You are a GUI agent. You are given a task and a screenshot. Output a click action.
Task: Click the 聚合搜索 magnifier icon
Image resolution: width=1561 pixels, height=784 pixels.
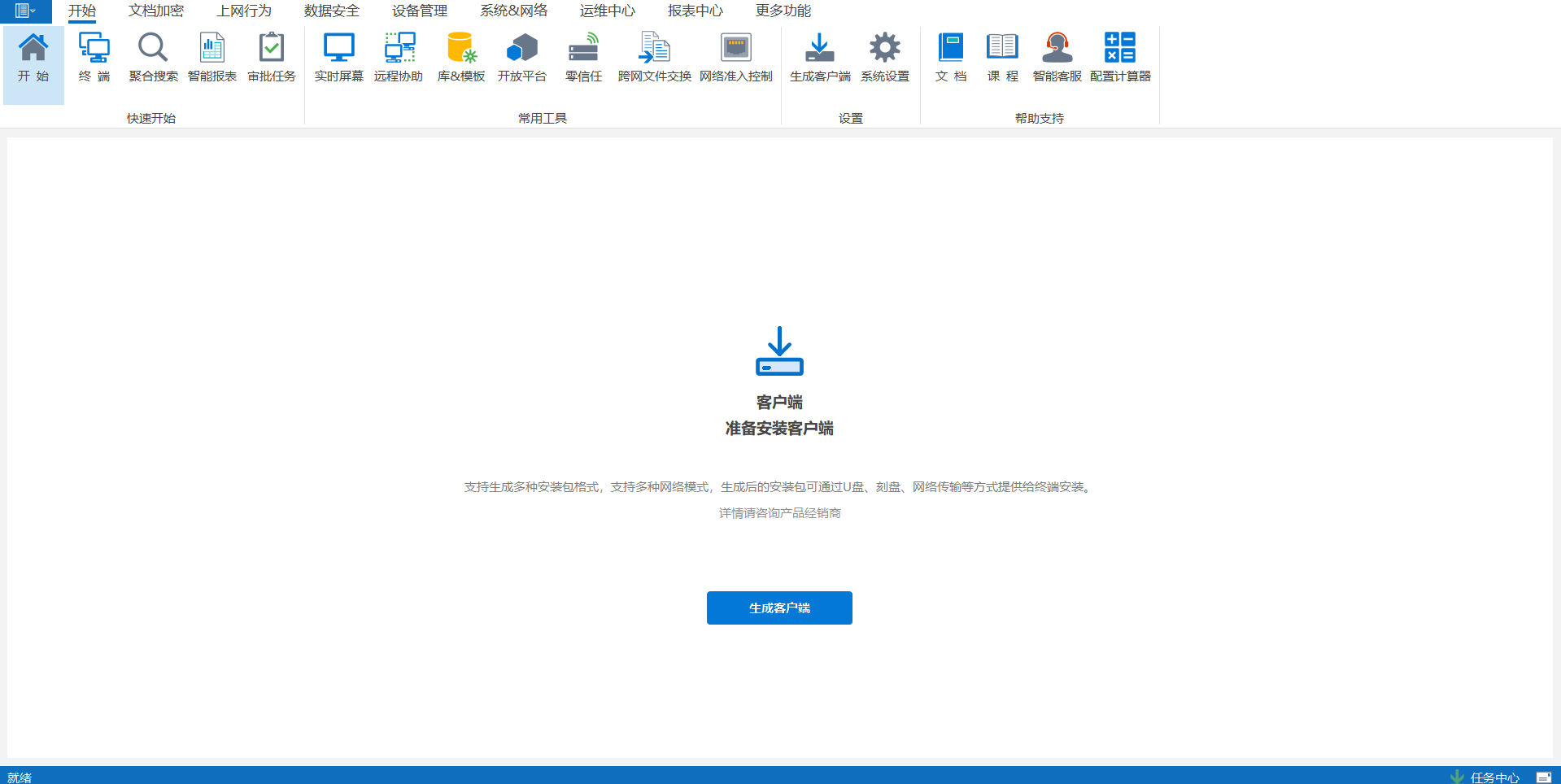click(x=153, y=57)
